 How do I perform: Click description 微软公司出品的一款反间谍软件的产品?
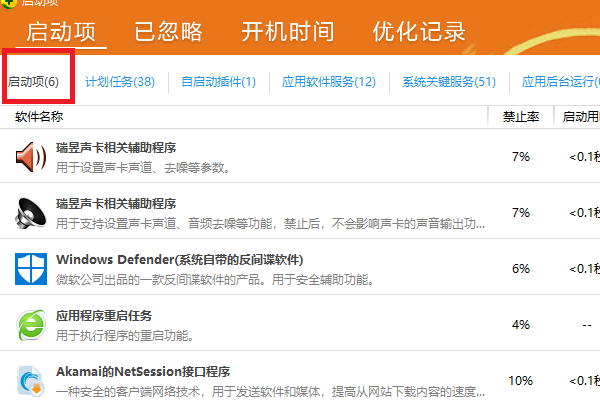(215, 280)
